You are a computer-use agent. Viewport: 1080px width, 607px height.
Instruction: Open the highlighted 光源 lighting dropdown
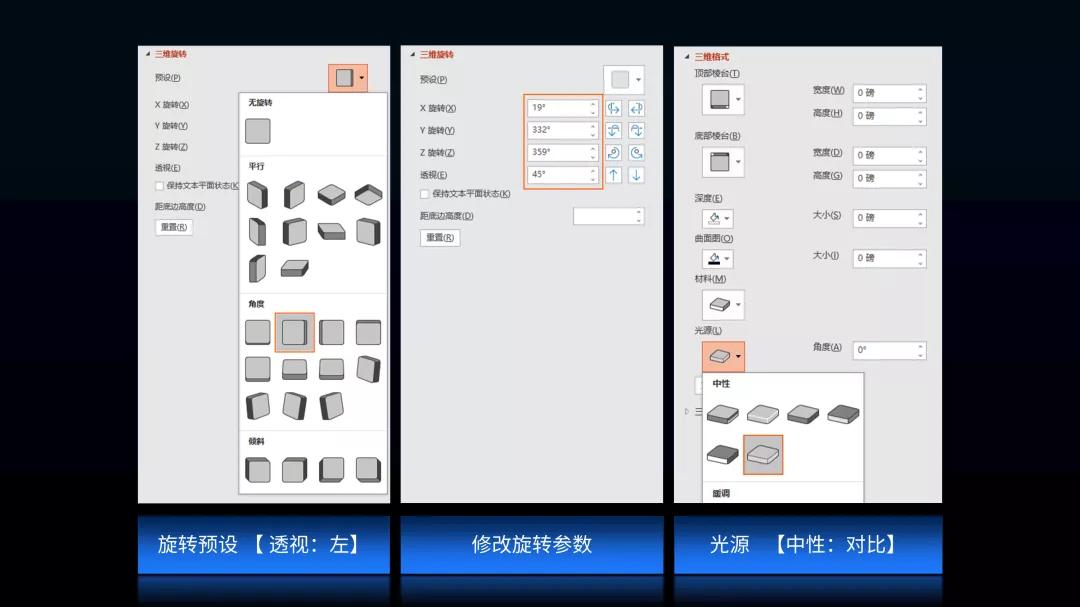pos(723,356)
